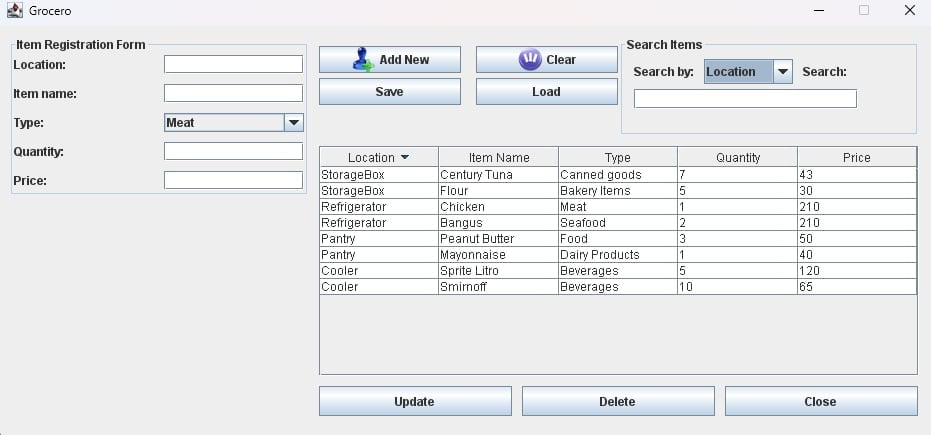The width and height of the screenshot is (931, 435).
Task: Click the Location column sort arrow
Action: pyautogui.click(x=405, y=157)
